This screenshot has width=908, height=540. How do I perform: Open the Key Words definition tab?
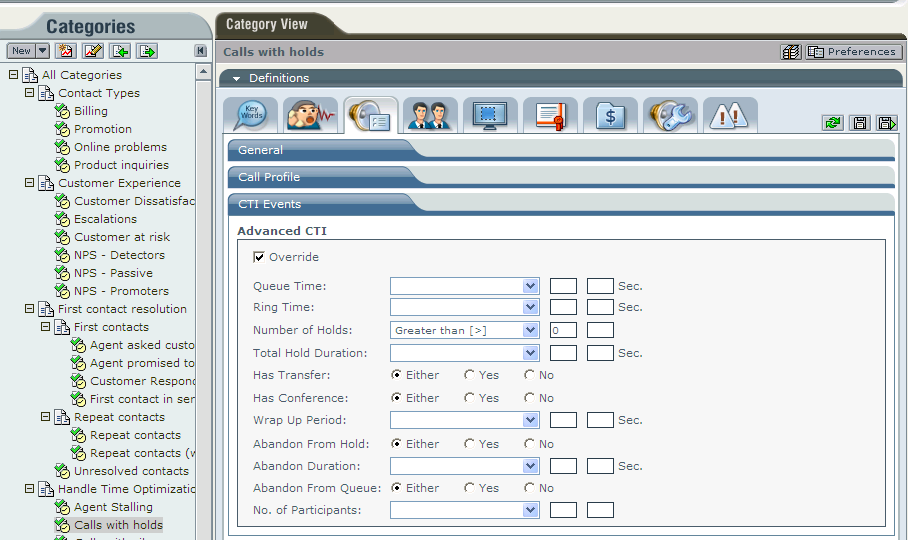(x=250, y=115)
